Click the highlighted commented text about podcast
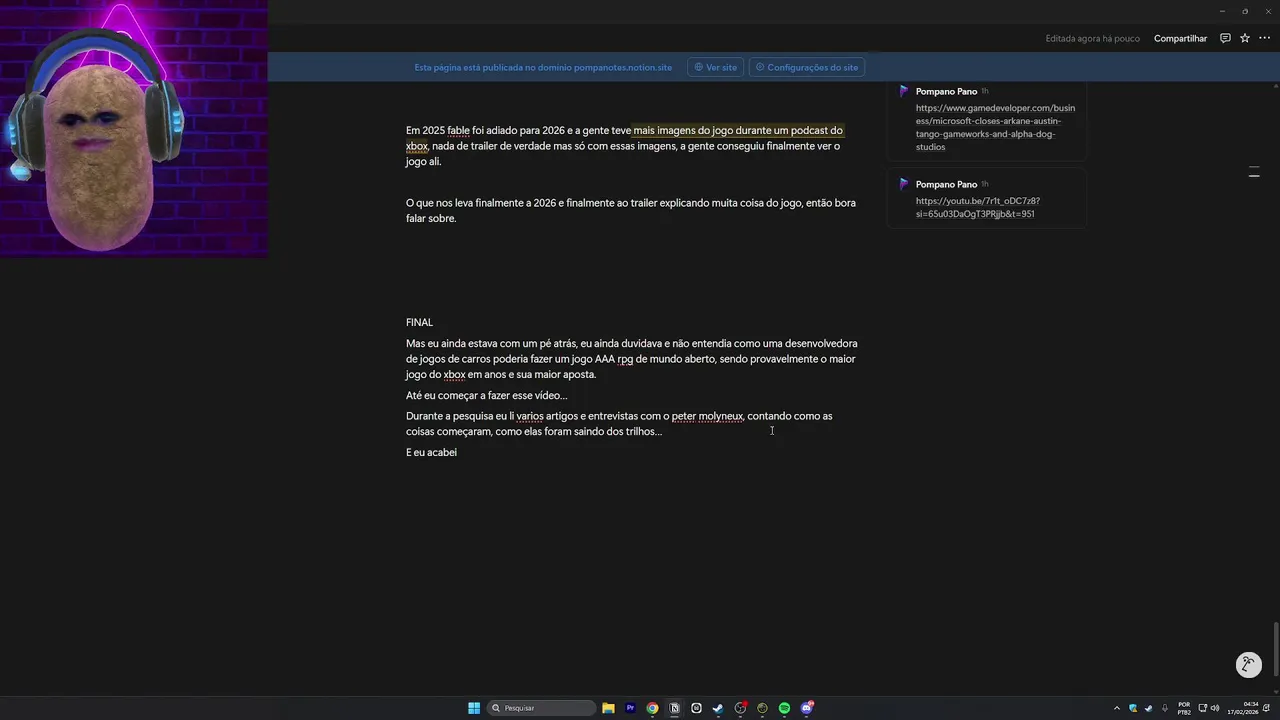1280x720 pixels. click(x=737, y=130)
